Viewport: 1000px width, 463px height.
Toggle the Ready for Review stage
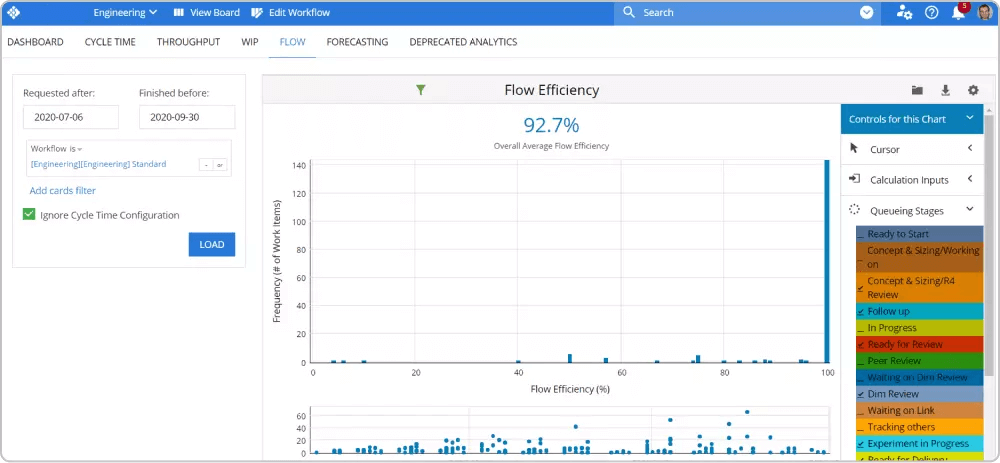[x=861, y=345]
